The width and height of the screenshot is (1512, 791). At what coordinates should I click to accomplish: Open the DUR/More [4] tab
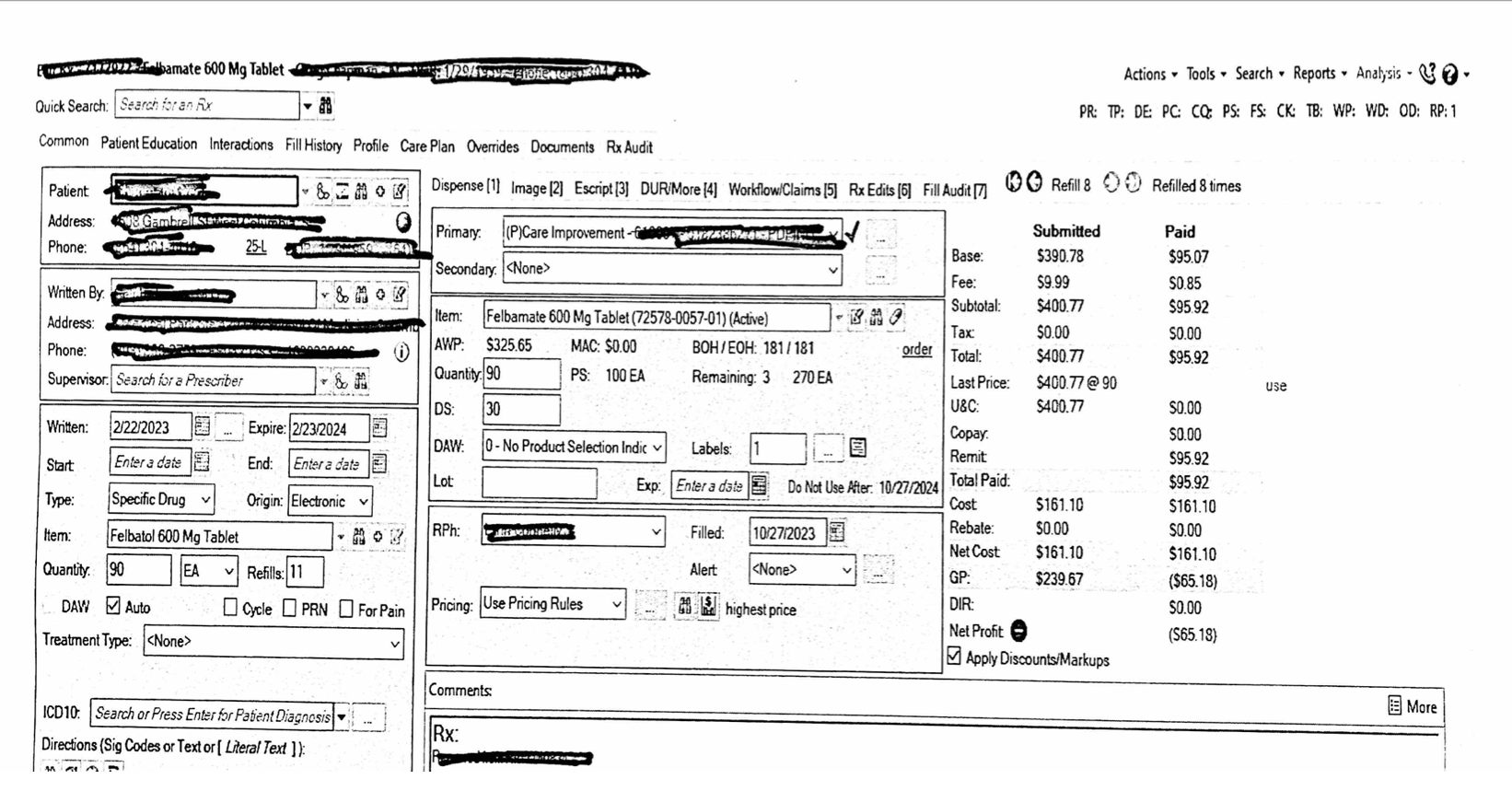click(x=678, y=189)
